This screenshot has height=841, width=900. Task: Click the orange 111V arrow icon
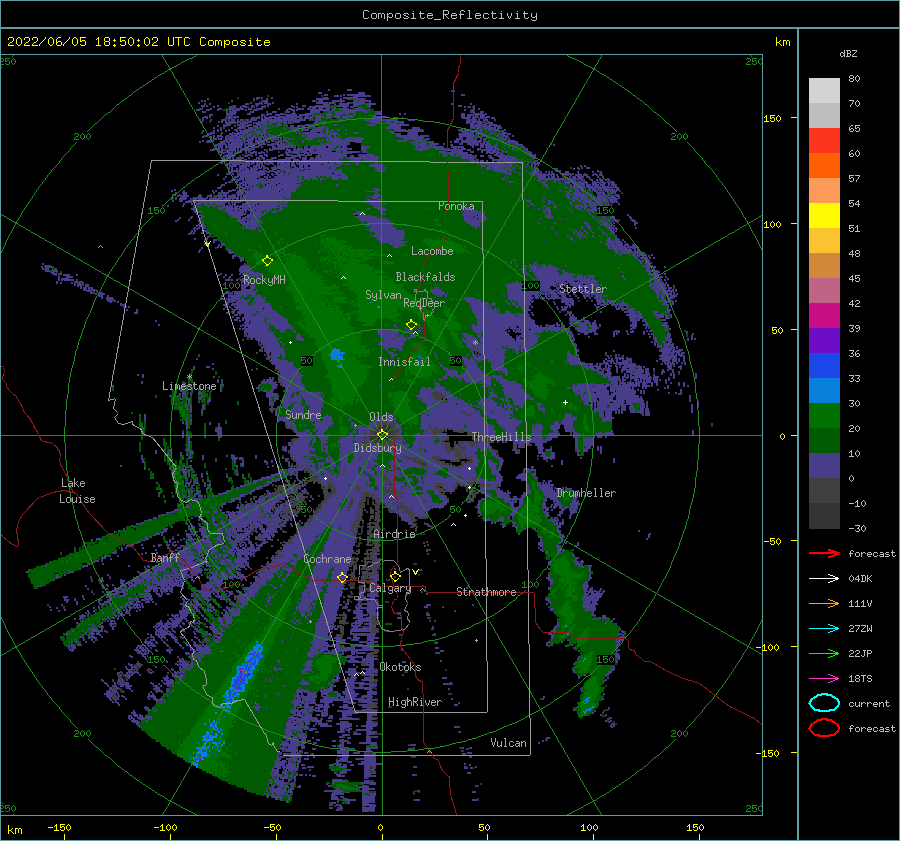coord(824,603)
